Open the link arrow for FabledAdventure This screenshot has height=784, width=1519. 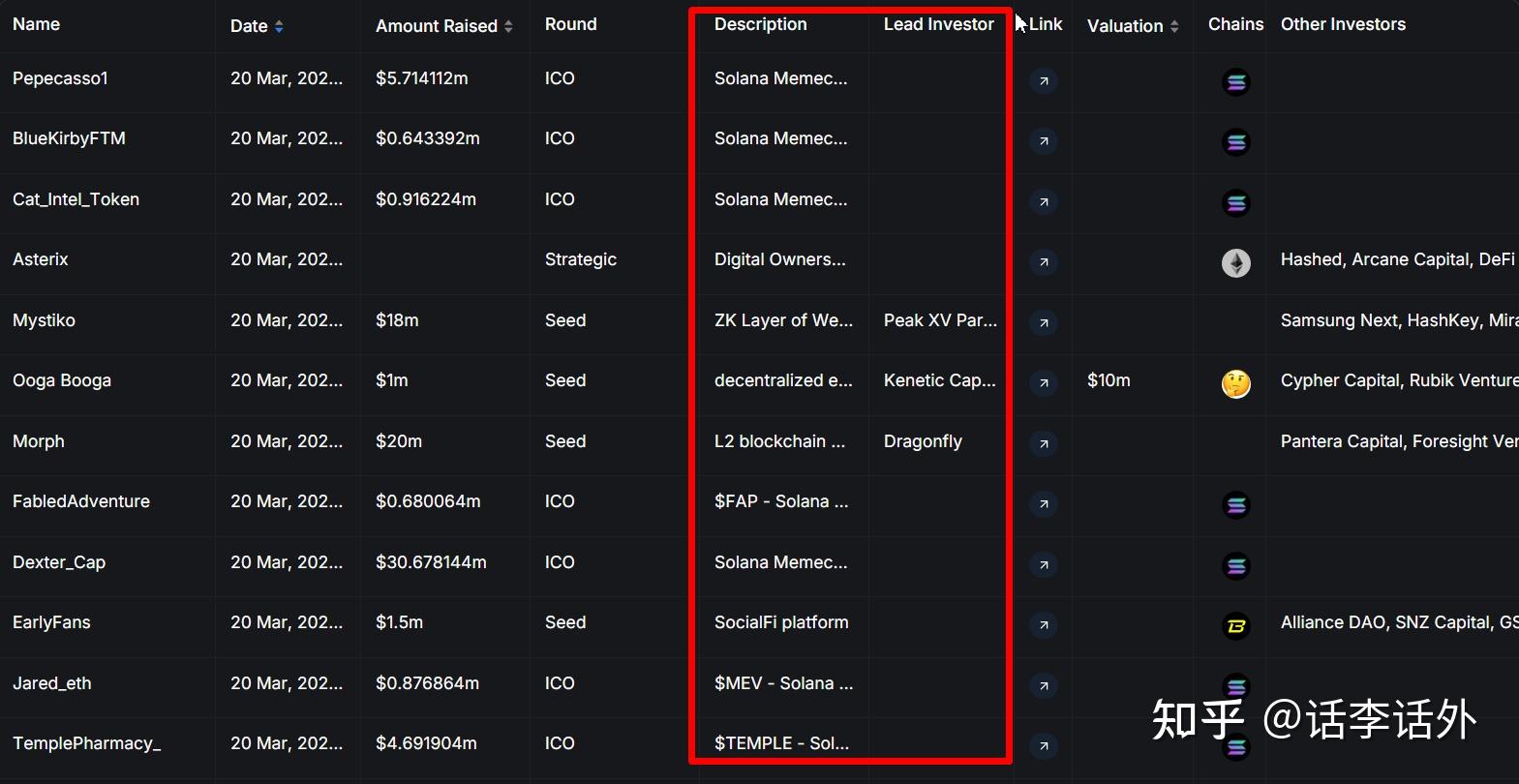[1043, 504]
